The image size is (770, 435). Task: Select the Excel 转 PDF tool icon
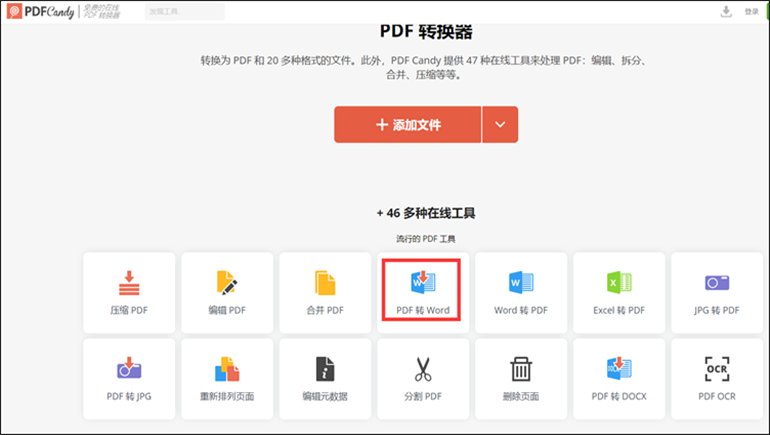(x=619, y=282)
